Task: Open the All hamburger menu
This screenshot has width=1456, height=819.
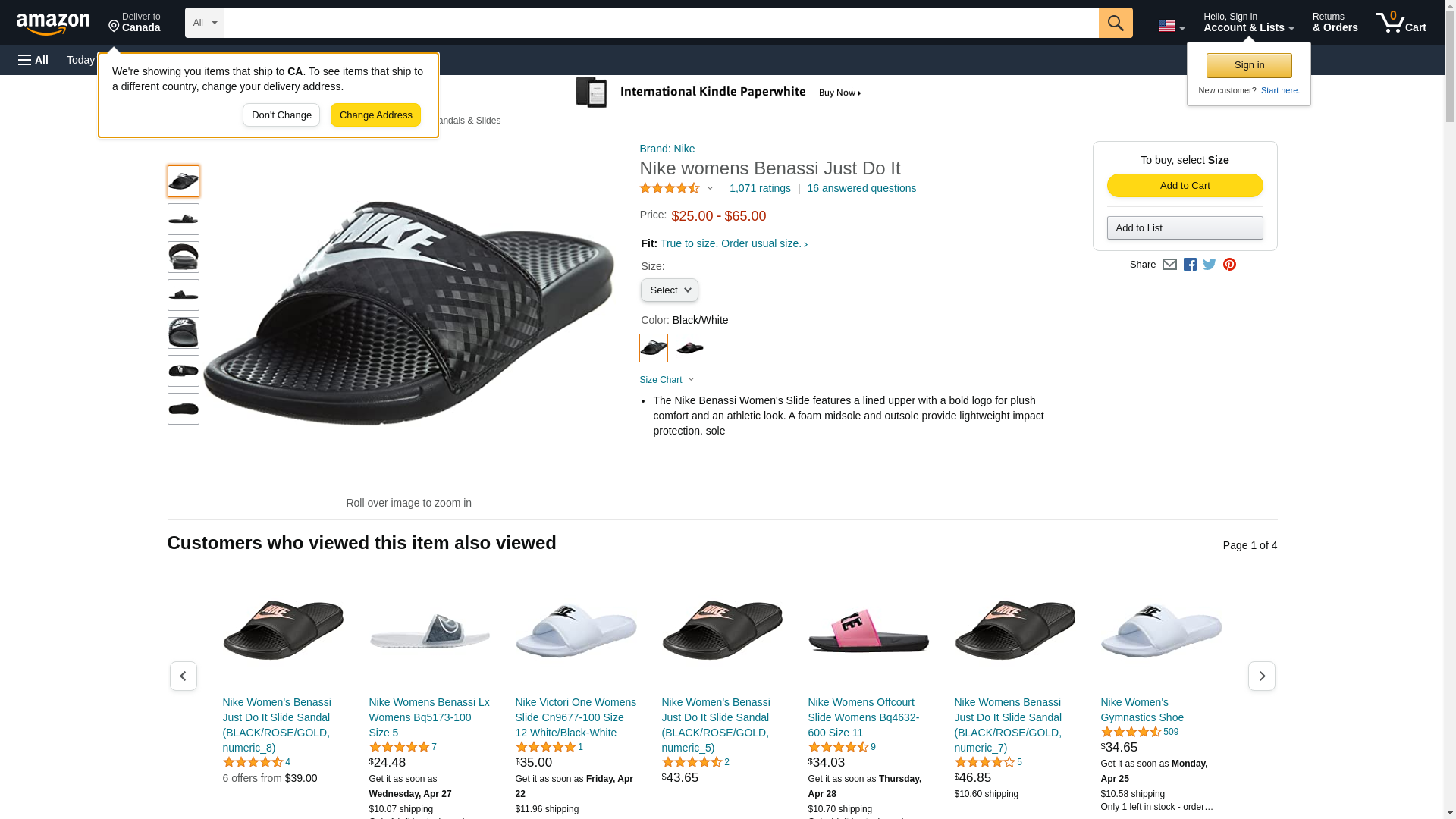Action: 33,60
